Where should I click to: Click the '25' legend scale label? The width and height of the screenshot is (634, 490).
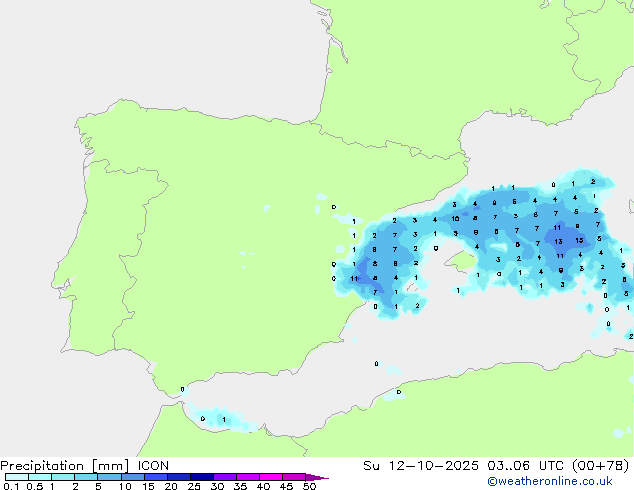point(194,486)
